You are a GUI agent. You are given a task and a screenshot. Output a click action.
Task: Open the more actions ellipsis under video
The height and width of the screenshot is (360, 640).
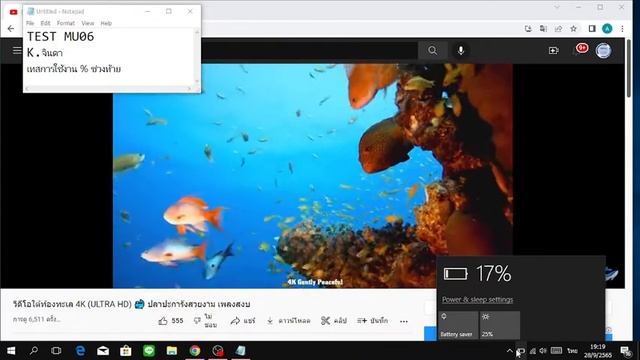tap(404, 321)
